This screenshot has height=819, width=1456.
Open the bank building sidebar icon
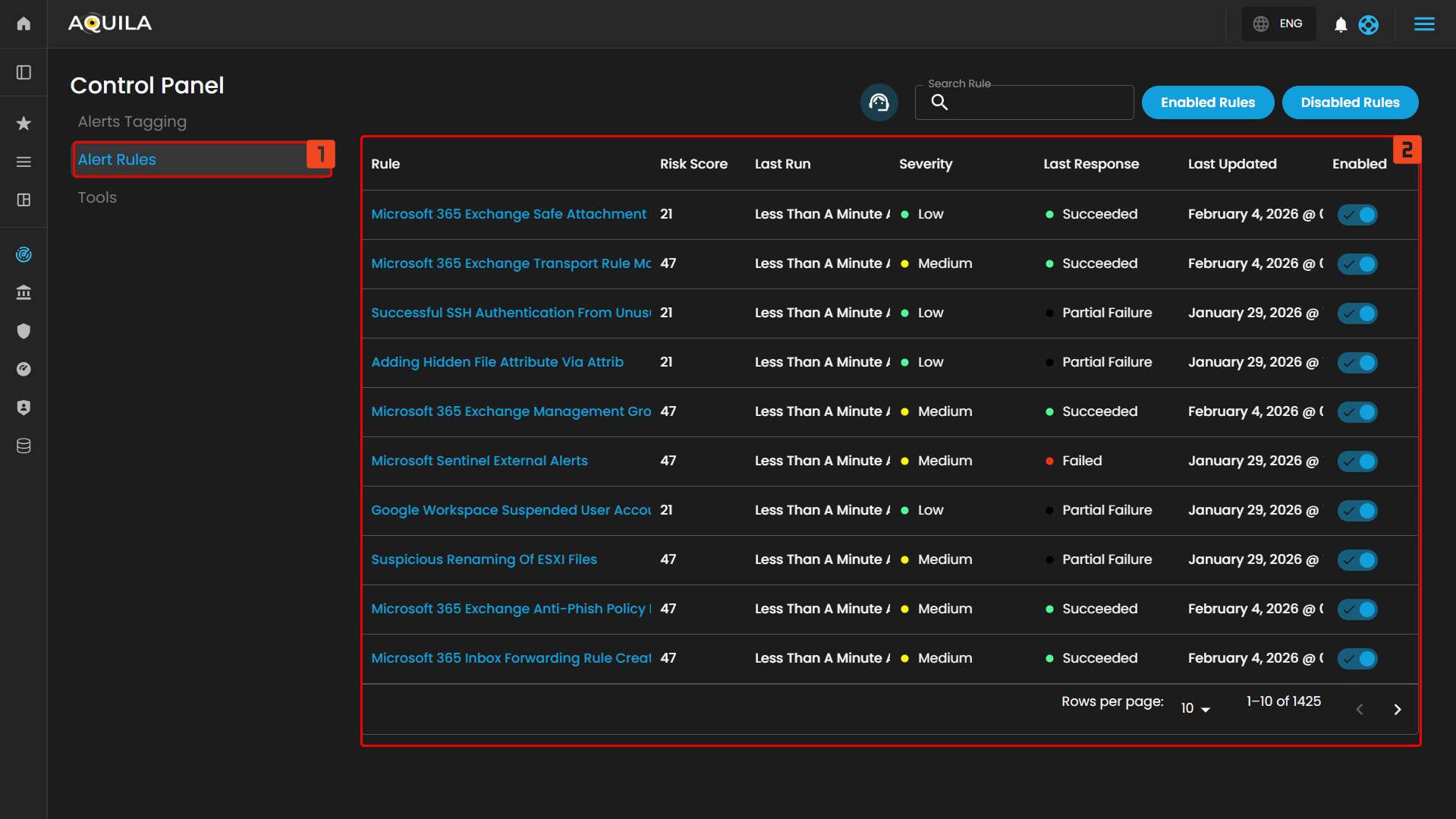pos(24,292)
